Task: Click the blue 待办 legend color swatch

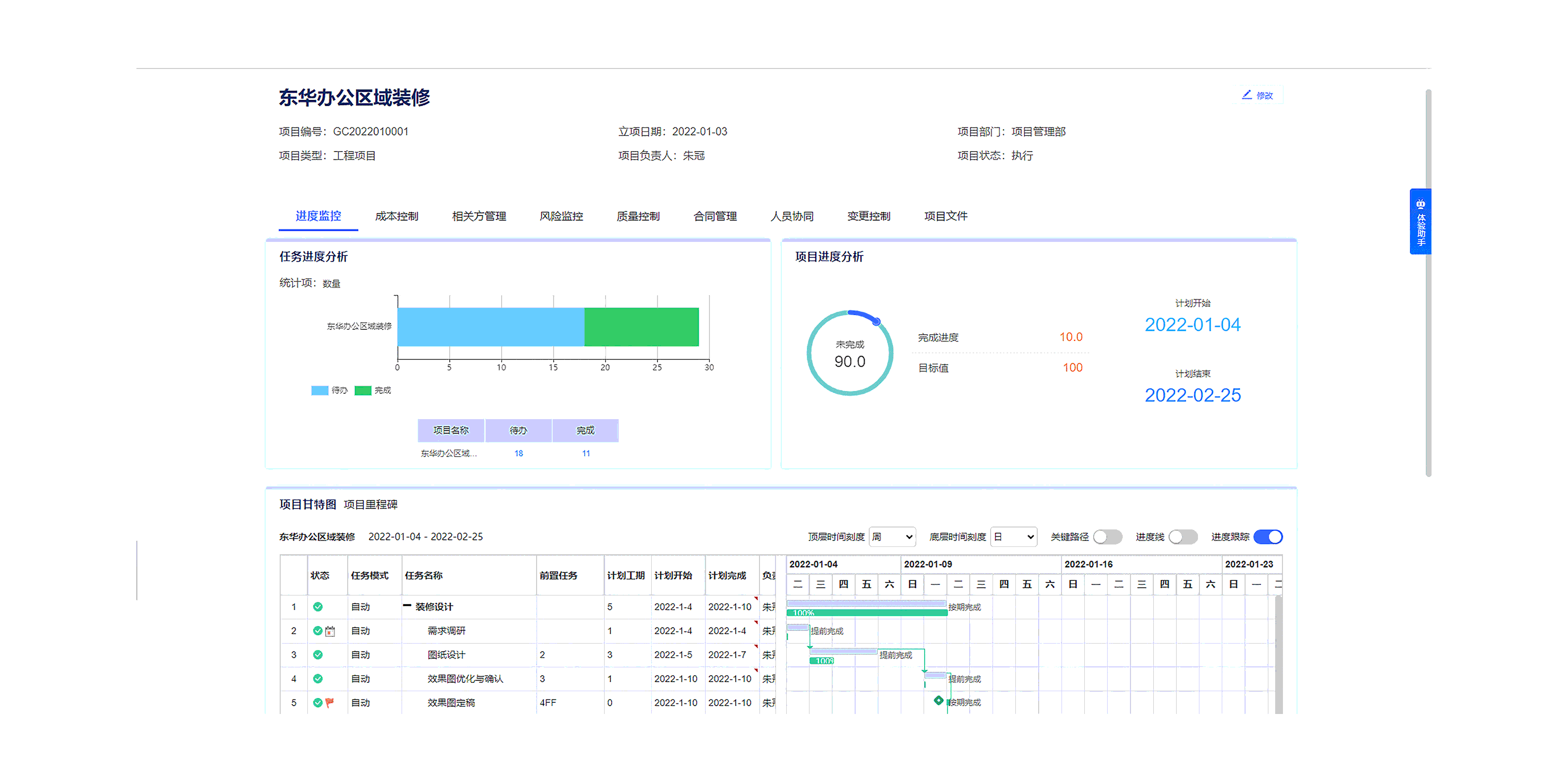Action: (x=320, y=391)
